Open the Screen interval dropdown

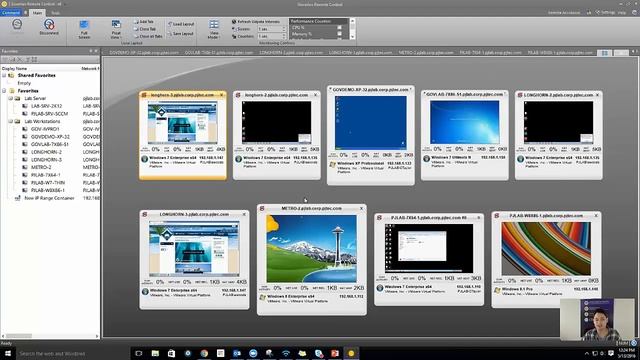[x=284, y=29]
